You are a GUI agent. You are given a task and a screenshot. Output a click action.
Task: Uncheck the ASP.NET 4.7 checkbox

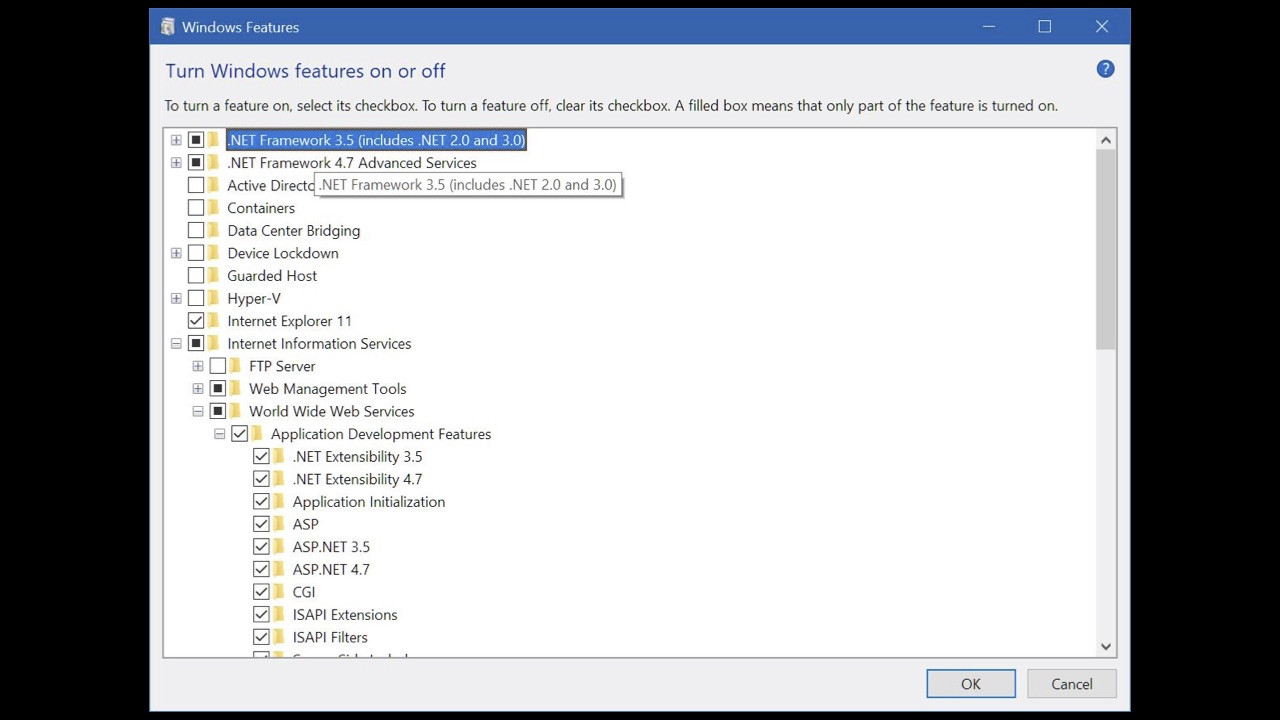(x=261, y=569)
